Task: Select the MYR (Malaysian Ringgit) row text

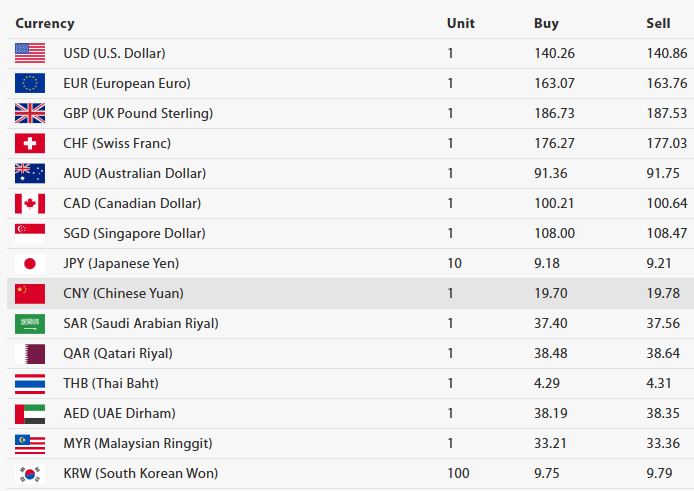Action: click(x=137, y=443)
